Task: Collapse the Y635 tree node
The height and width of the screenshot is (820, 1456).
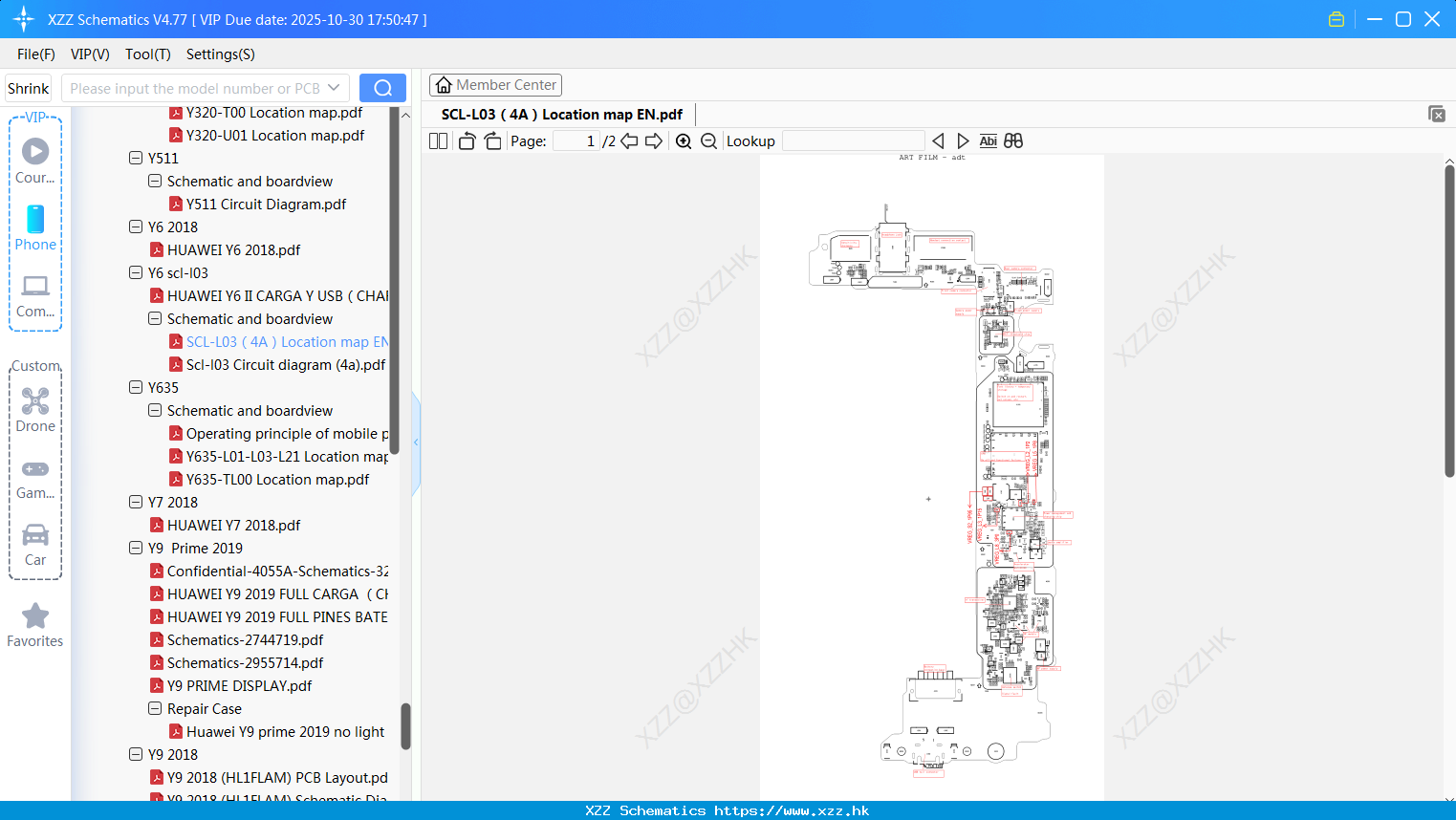Action: 136,387
